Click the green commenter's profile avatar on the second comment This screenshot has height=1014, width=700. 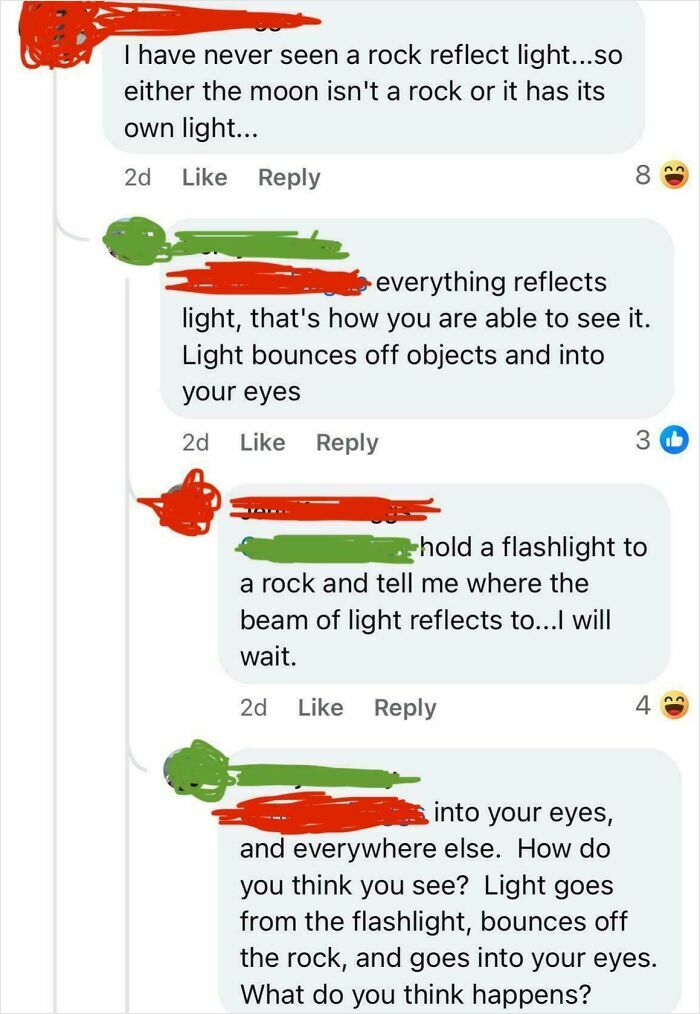click(x=133, y=238)
